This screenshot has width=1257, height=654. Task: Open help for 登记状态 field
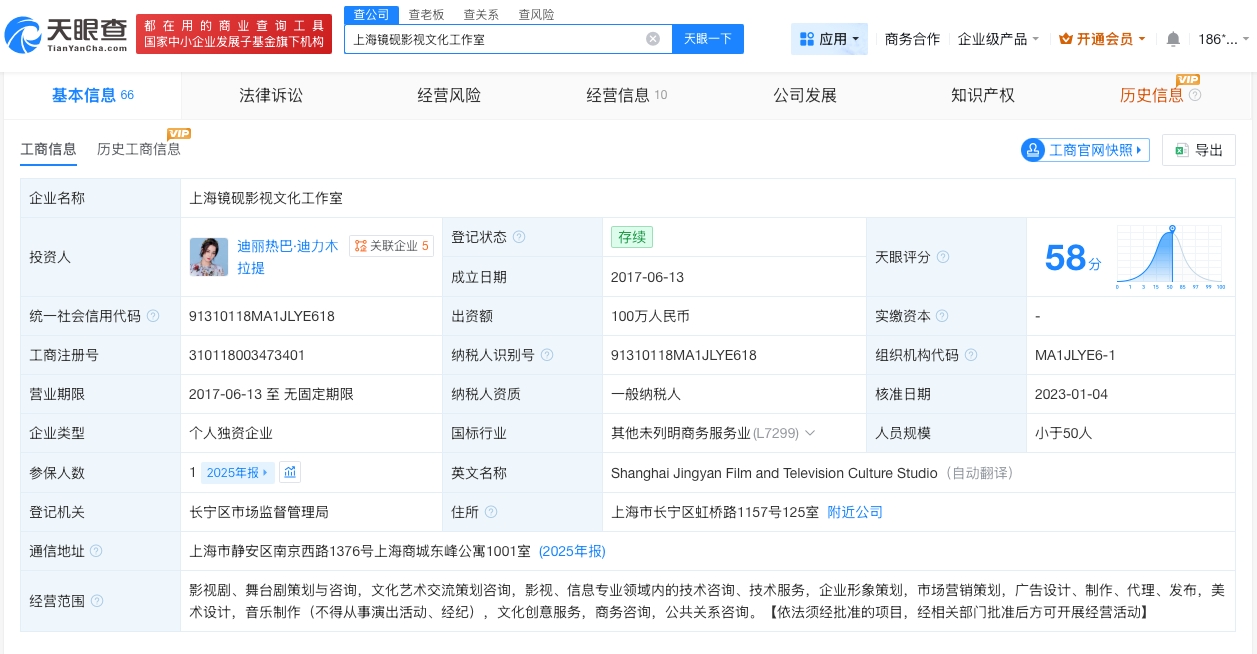click(x=519, y=237)
